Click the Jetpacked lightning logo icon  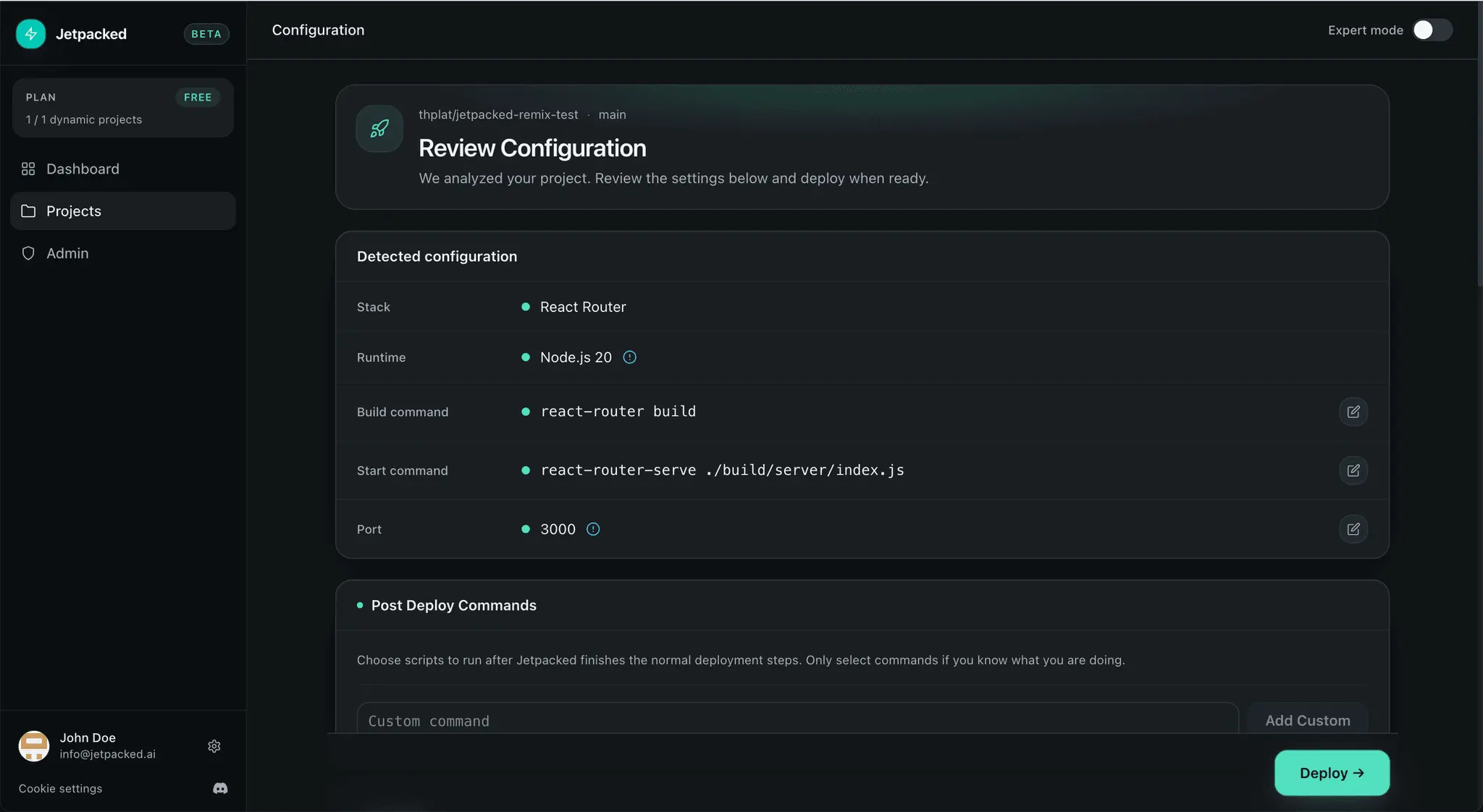(31, 34)
